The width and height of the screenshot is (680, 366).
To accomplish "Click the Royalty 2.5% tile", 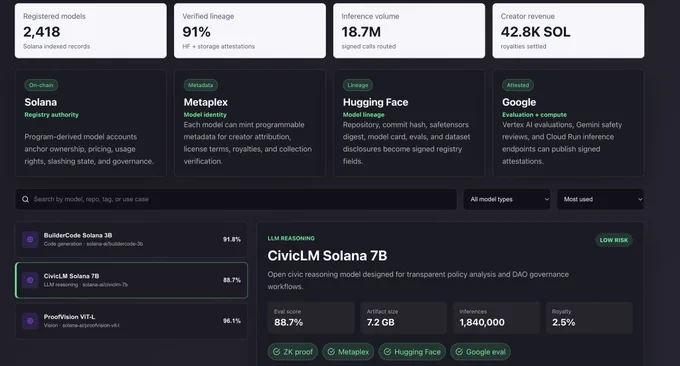I will pos(589,318).
